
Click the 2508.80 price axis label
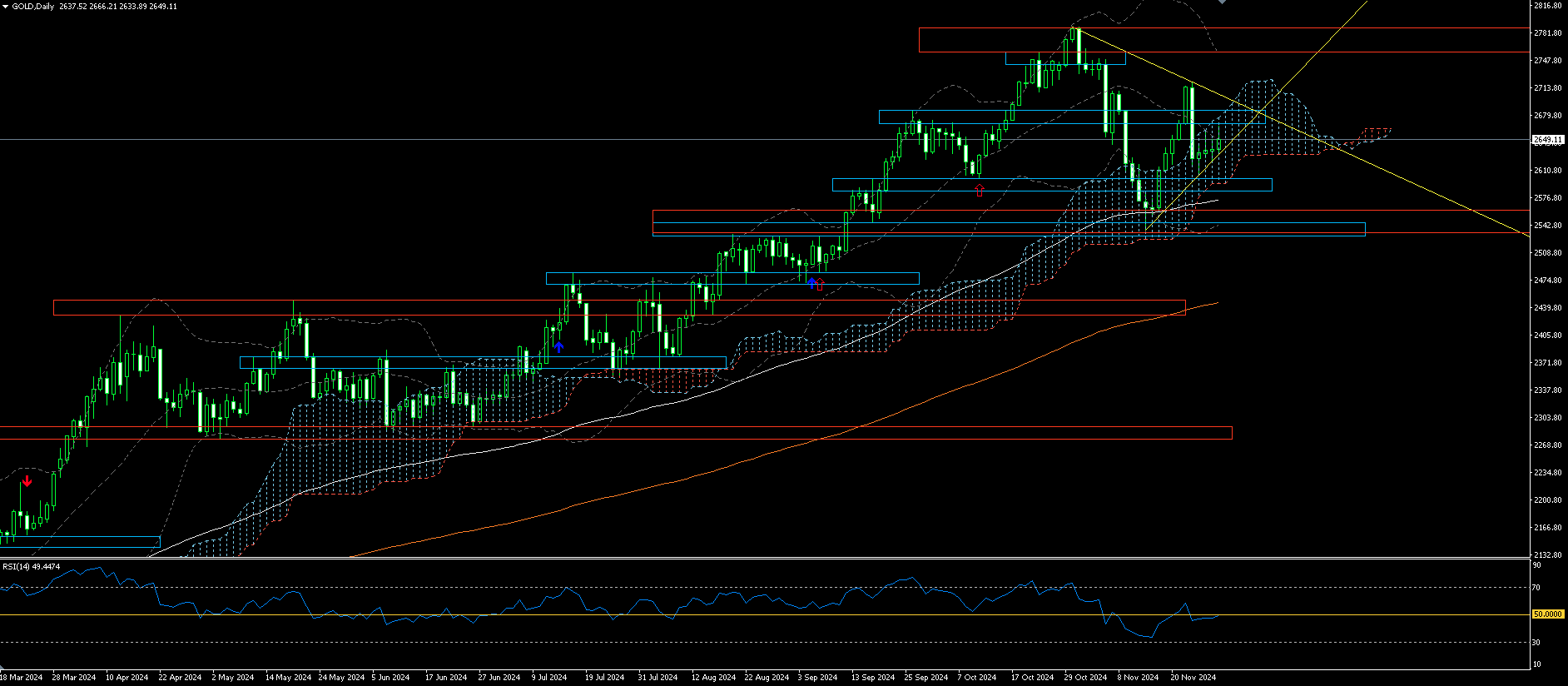pyautogui.click(x=1547, y=253)
